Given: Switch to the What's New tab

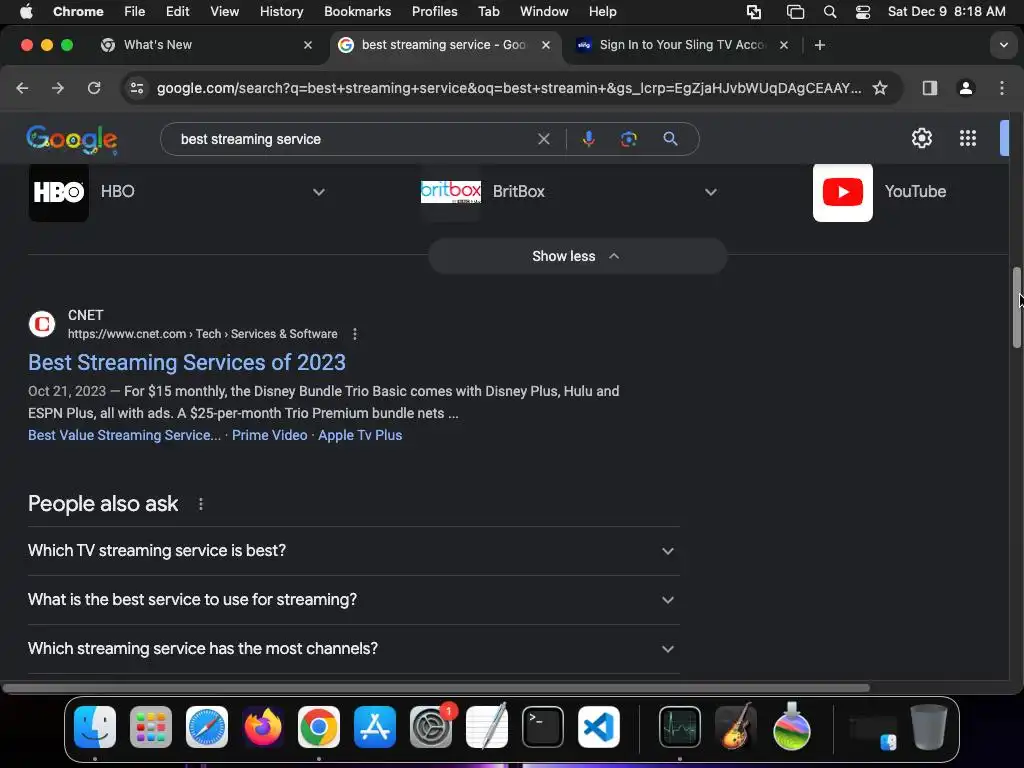Looking at the screenshot, I should [206, 45].
